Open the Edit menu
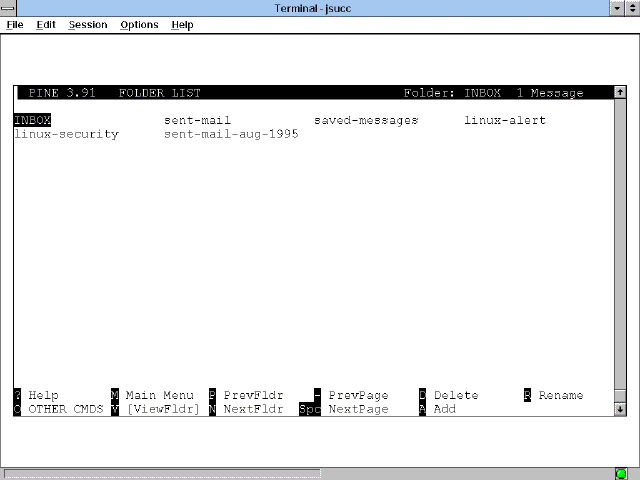The image size is (640, 480). point(46,25)
